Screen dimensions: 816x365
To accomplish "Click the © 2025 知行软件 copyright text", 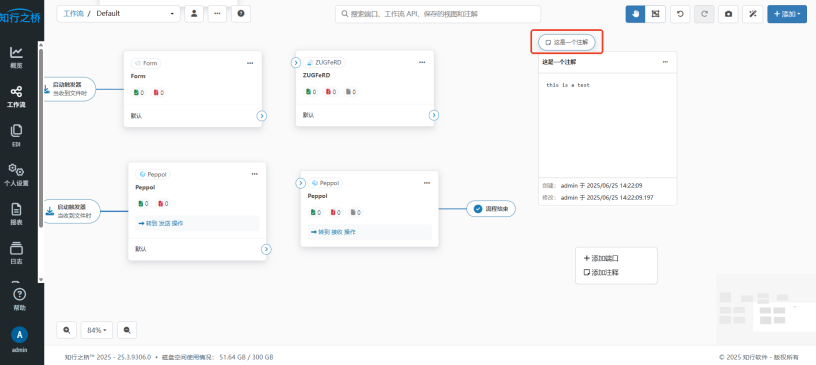I will pyautogui.click(x=759, y=357).
